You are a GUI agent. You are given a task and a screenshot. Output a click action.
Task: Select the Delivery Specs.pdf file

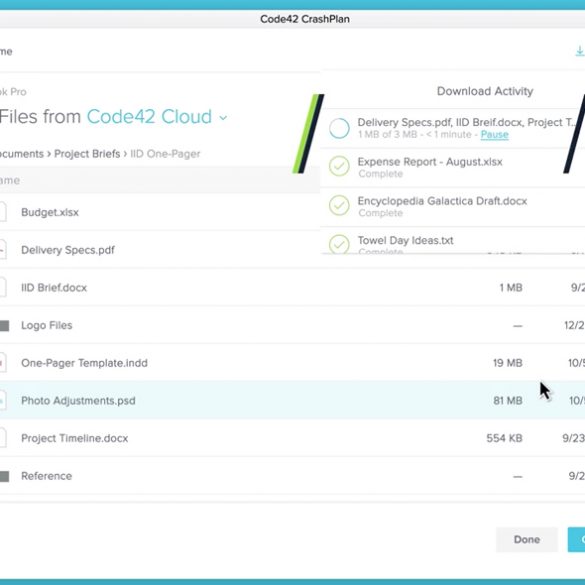click(68, 250)
